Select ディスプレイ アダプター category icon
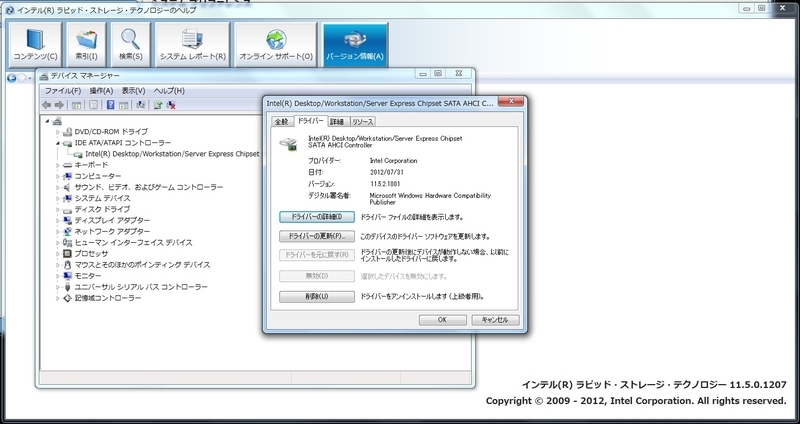 [67, 220]
